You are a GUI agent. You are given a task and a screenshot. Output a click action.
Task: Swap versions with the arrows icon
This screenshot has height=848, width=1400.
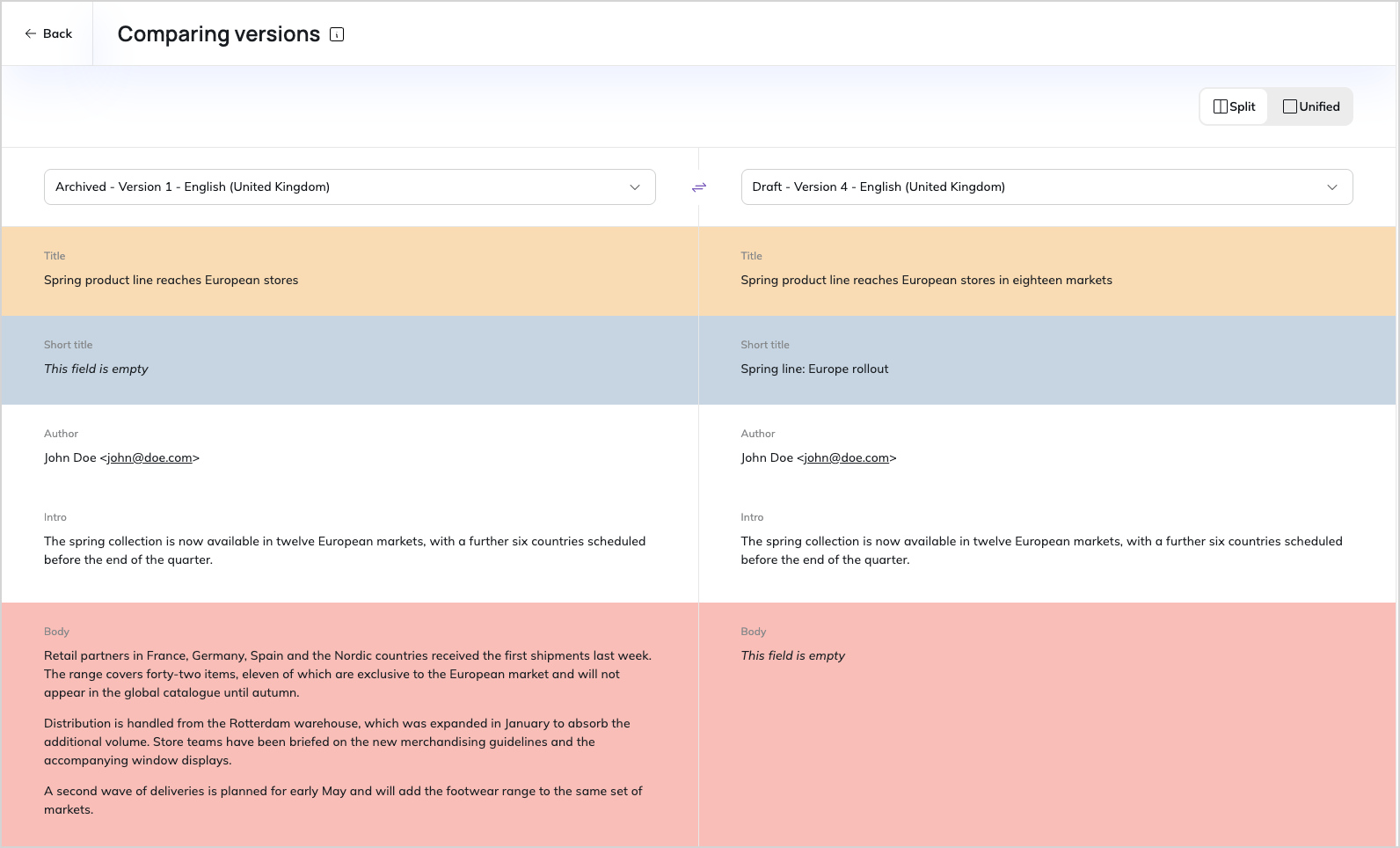(698, 187)
